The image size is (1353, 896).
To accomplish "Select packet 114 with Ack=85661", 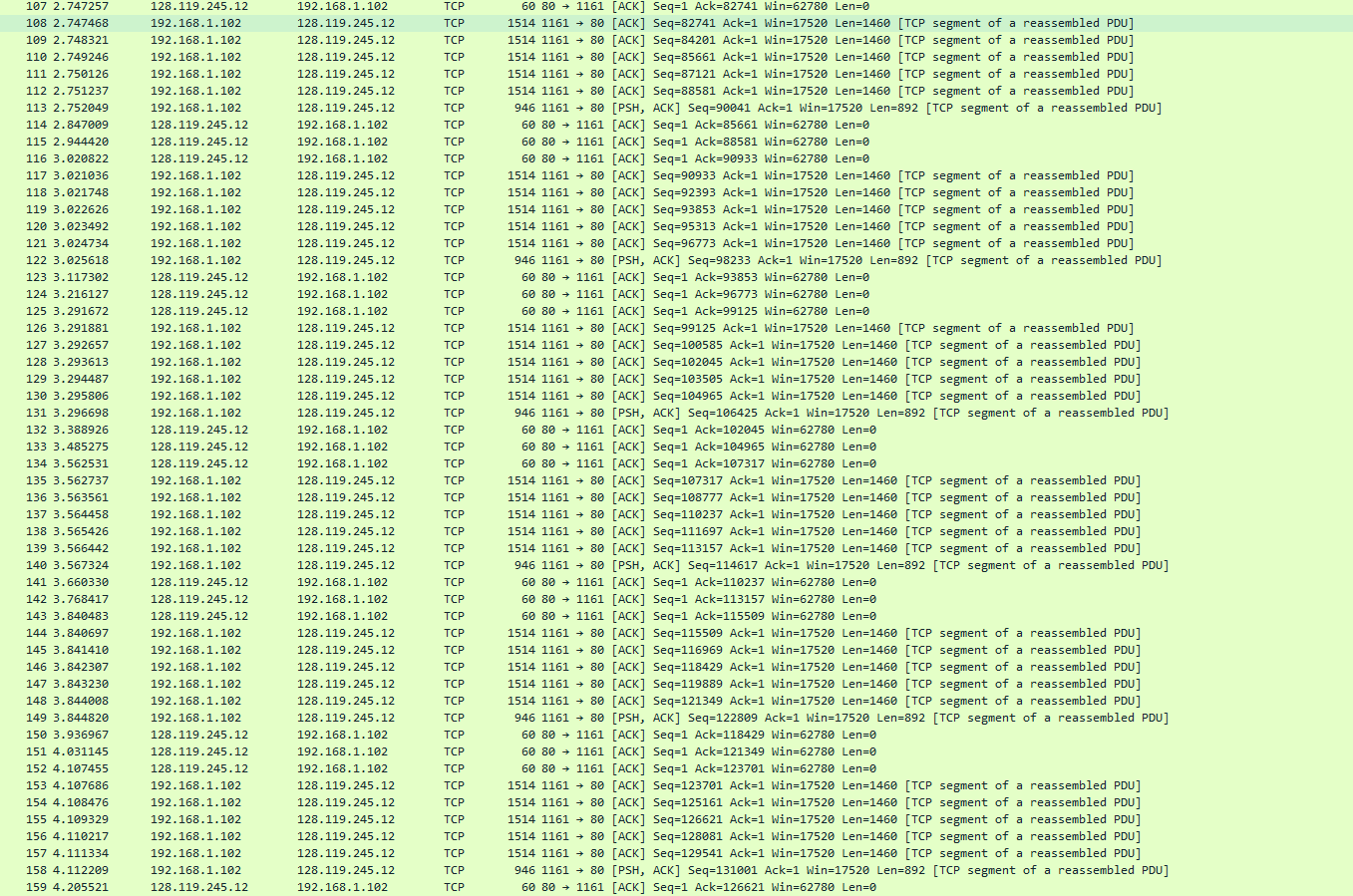I will pyautogui.click(x=399, y=124).
